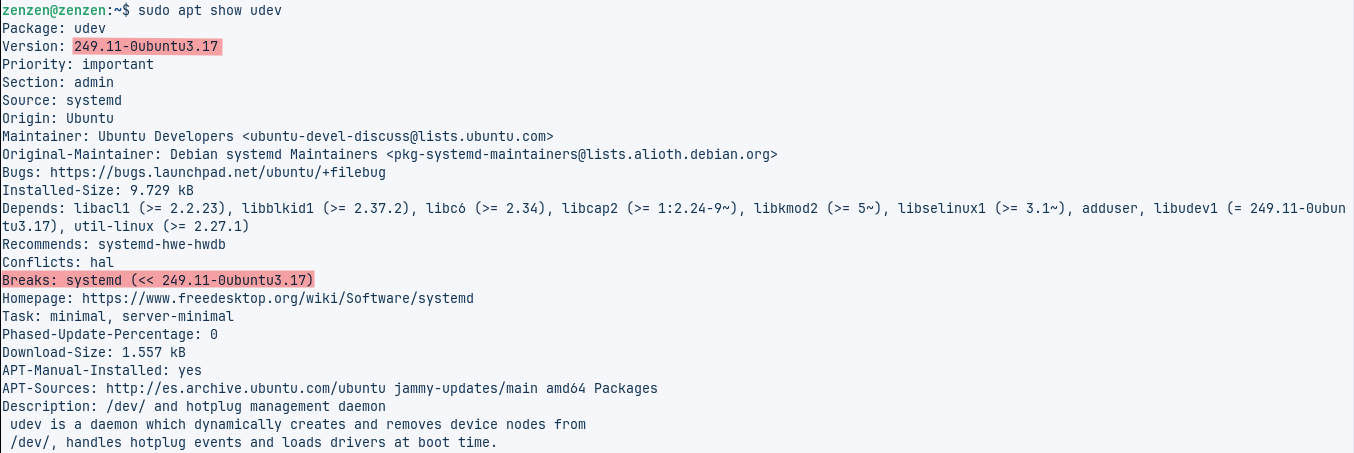Click the highlighted version 249.11-0ubuntu3.17

(x=147, y=47)
